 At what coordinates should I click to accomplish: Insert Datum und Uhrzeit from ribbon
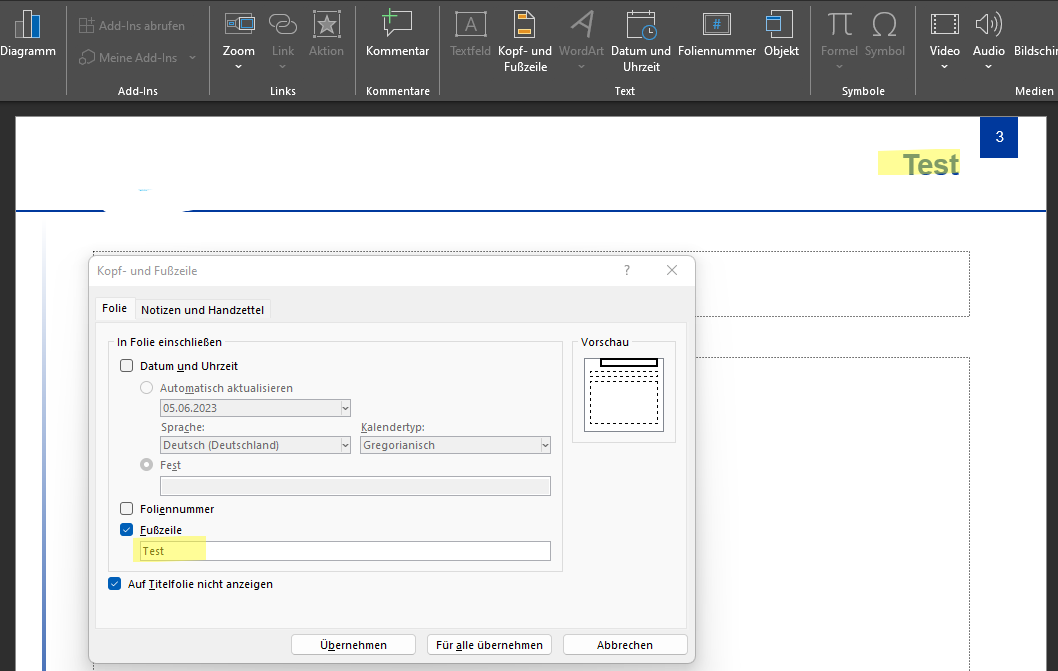[x=640, y=27]
